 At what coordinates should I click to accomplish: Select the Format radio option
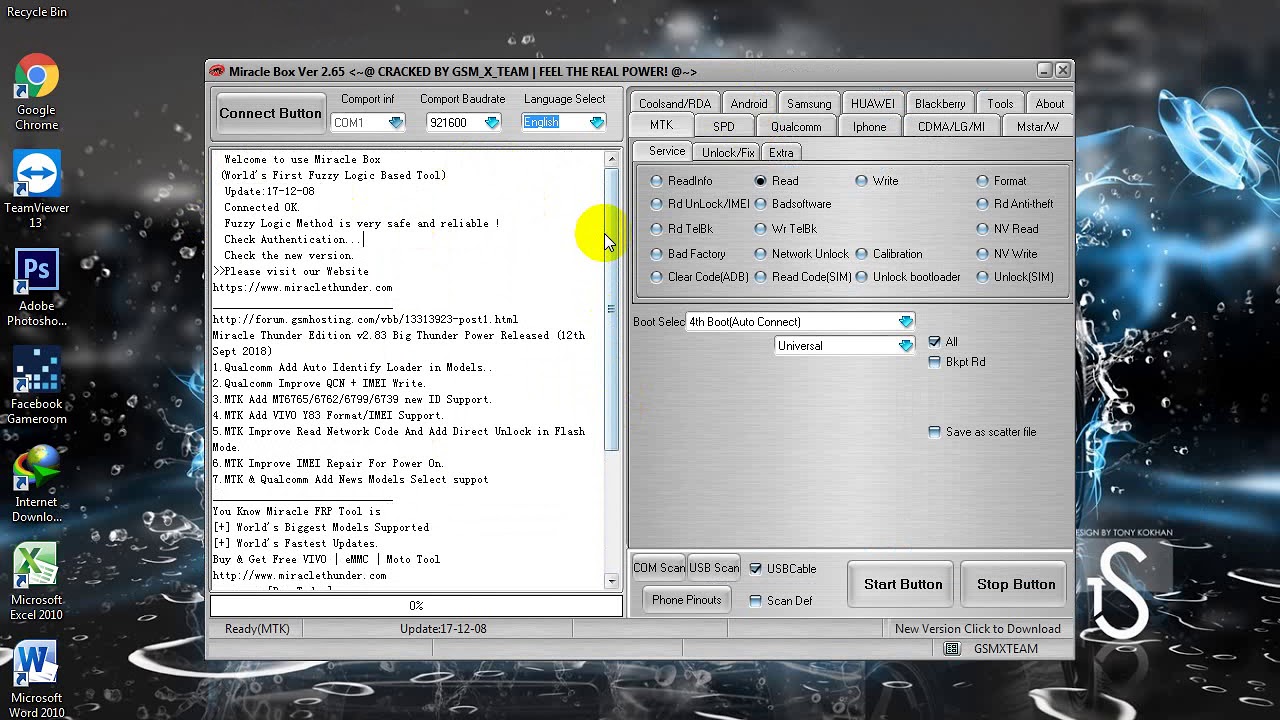(1002, 181)
